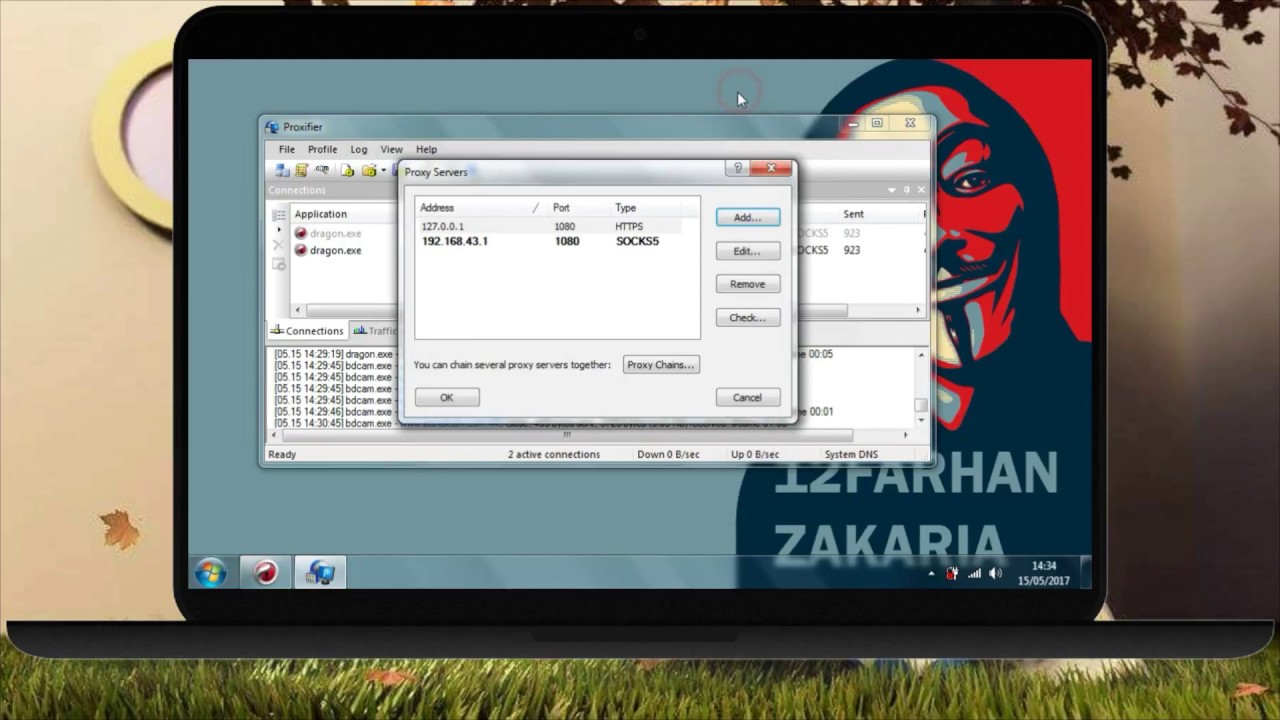
Task: Click the network signal tray icon
Action: point(974,574)
